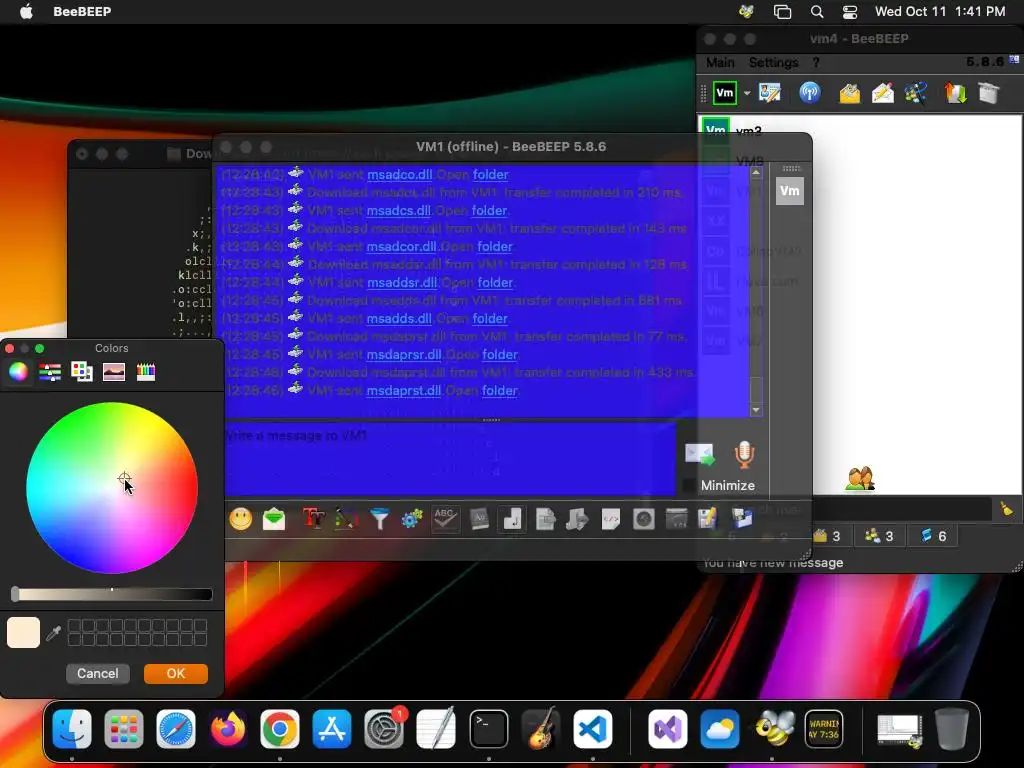Screen dimensions: 1024x768
Task: Open folder link beside msaddsr.dll
Action: point(495,282)
